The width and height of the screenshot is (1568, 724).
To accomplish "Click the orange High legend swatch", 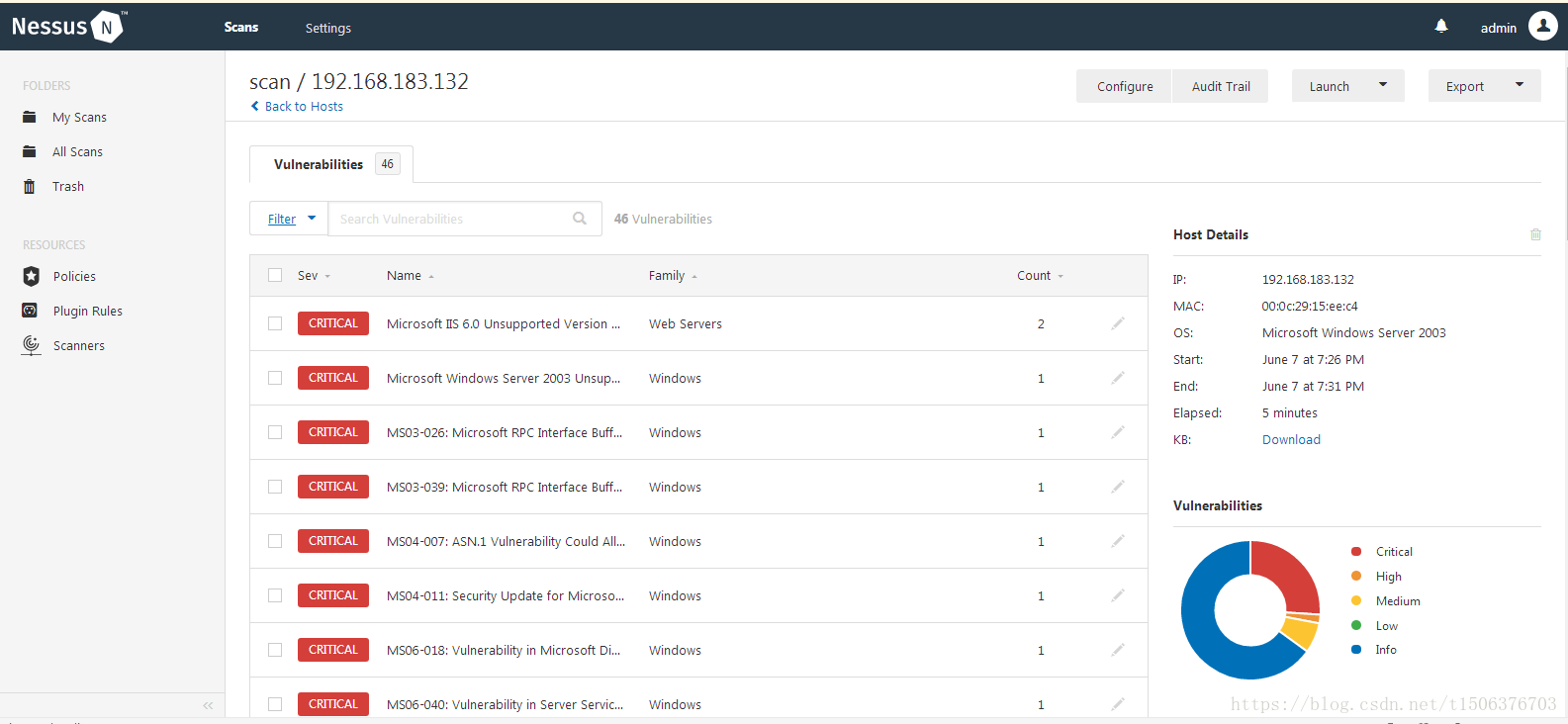I will click(x=1356, y=576).
